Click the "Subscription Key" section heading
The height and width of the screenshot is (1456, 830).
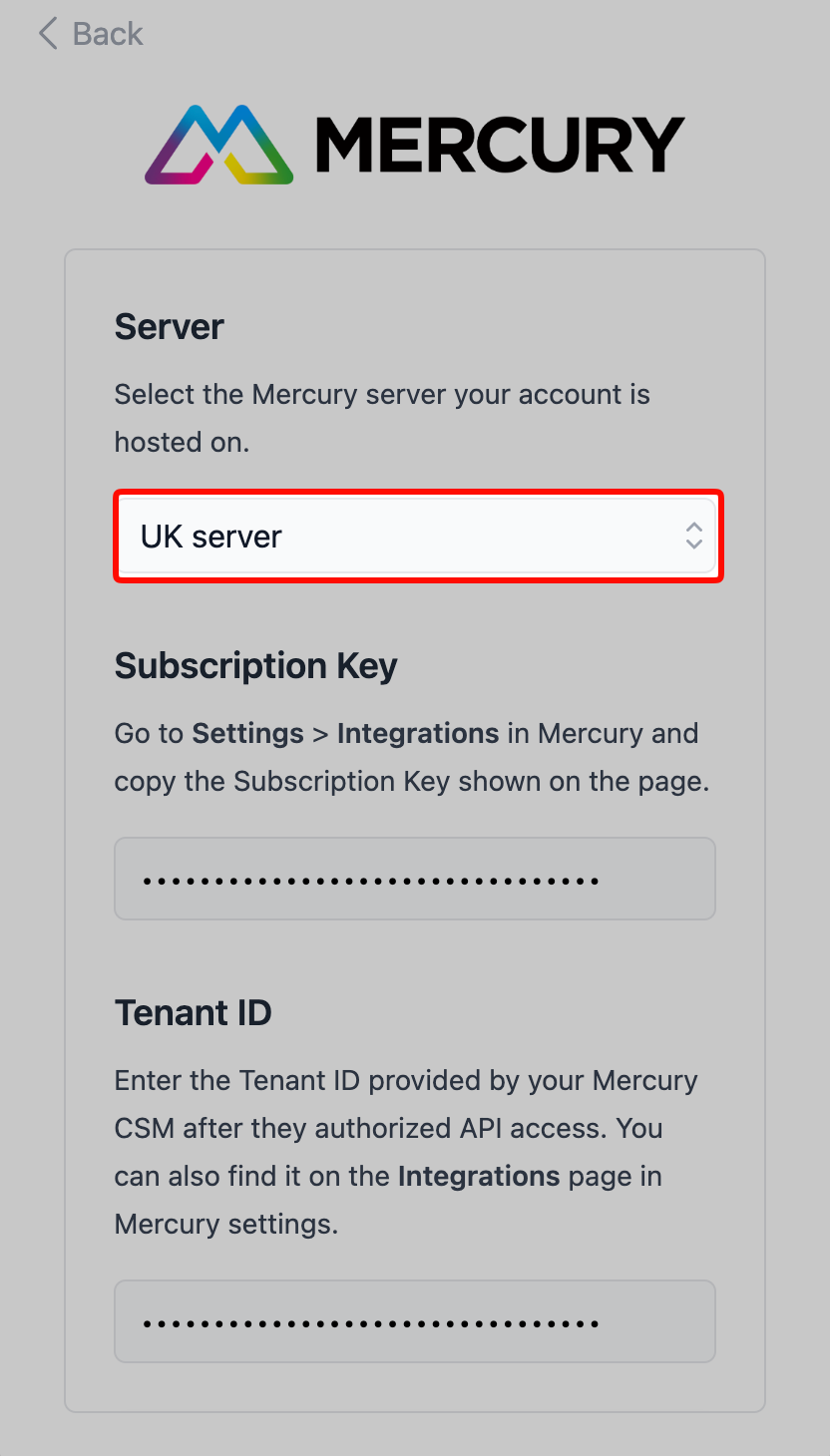[256, 665]
